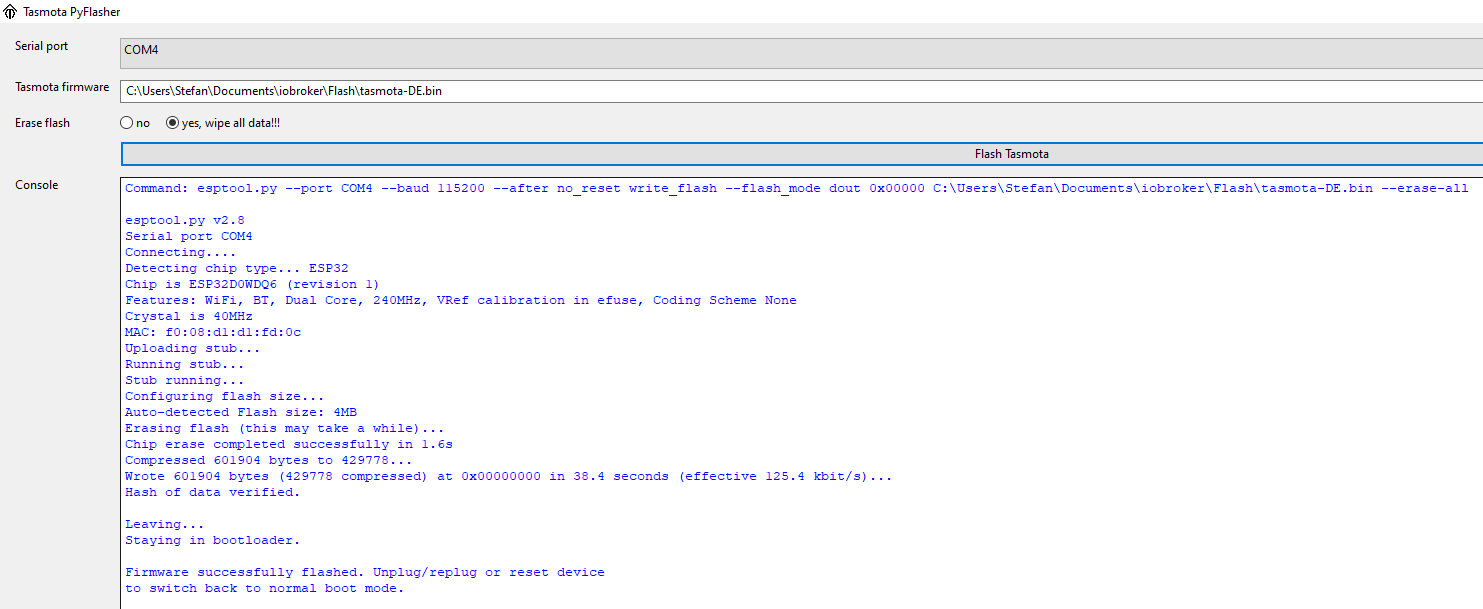Click the 'Firmware successfully flashed' console line
This screenshot has height=609, width=1483.
click(x=365, y=572)
